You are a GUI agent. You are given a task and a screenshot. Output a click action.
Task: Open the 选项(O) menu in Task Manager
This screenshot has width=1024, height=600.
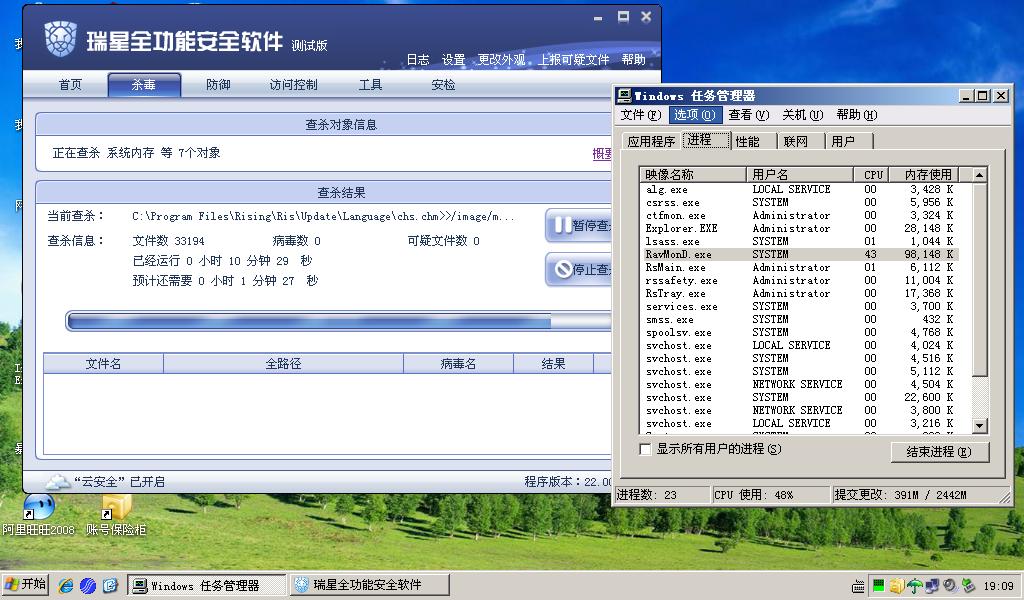695,115
